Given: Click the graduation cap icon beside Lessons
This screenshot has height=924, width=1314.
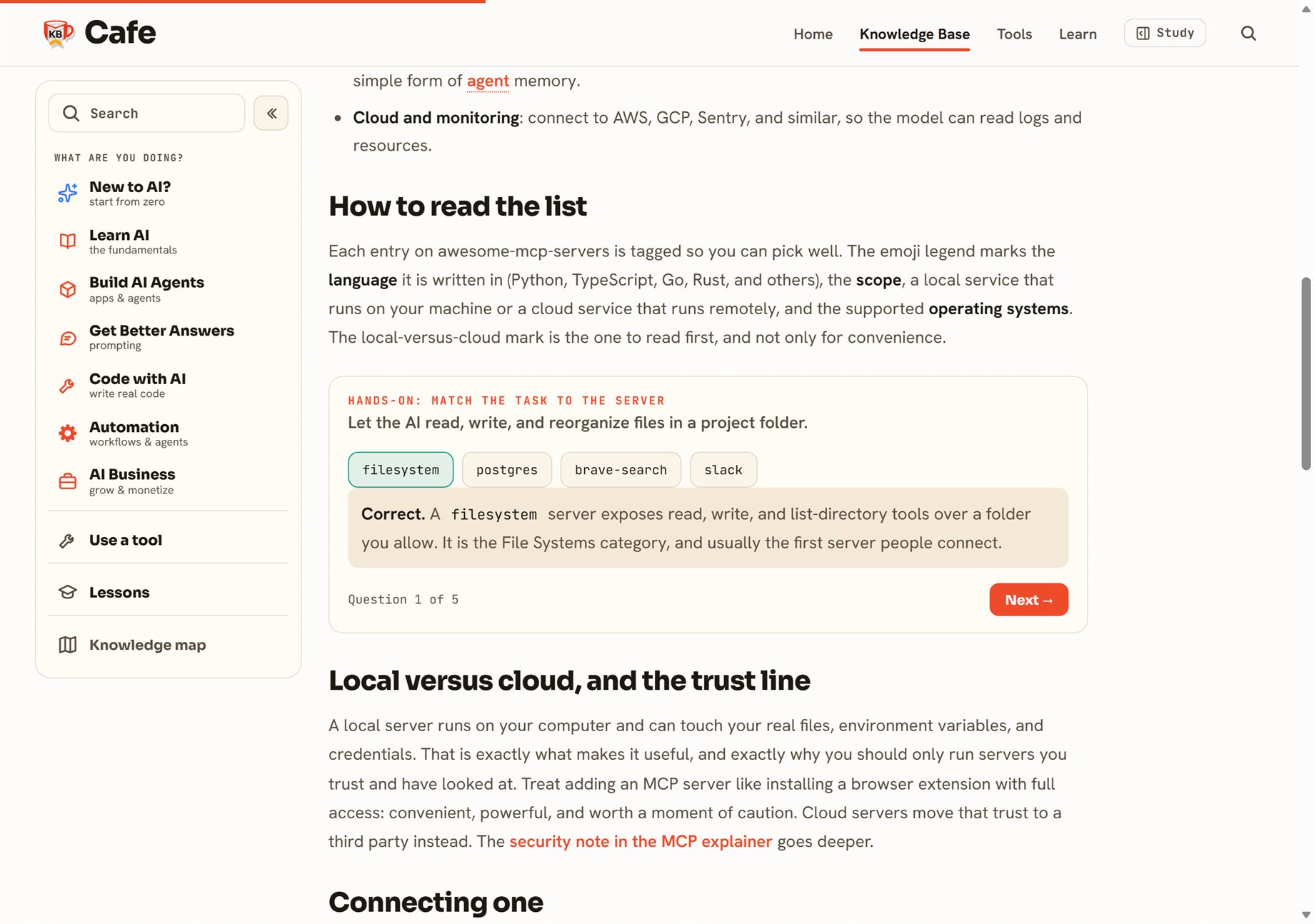Looking at the screenshot, I should (67, 592).
